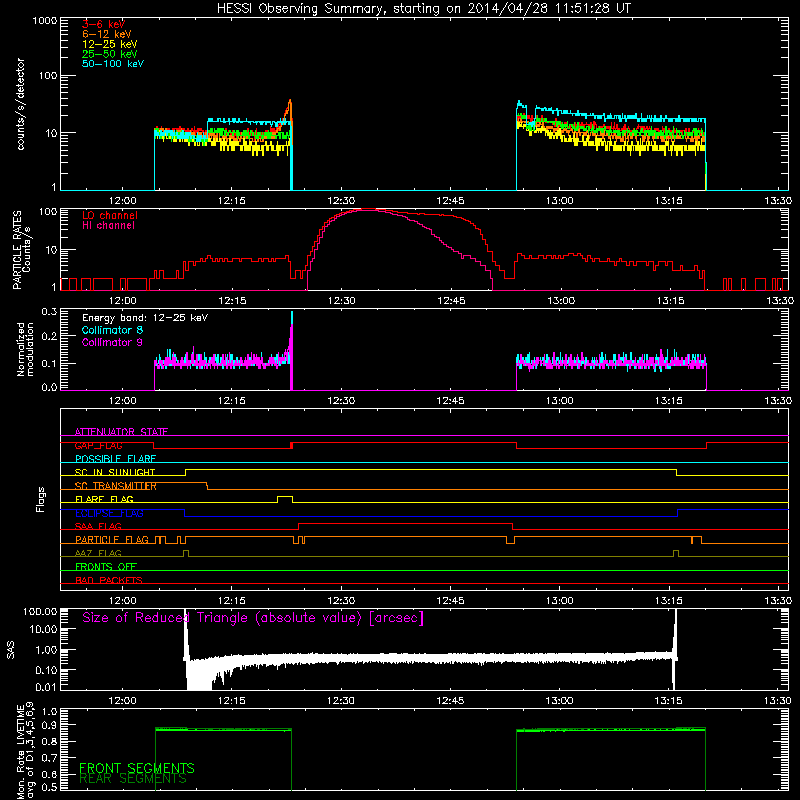Click the ECLIPSE_FLAG label
Screen dimensions: 800x800
tap(109, 513)
